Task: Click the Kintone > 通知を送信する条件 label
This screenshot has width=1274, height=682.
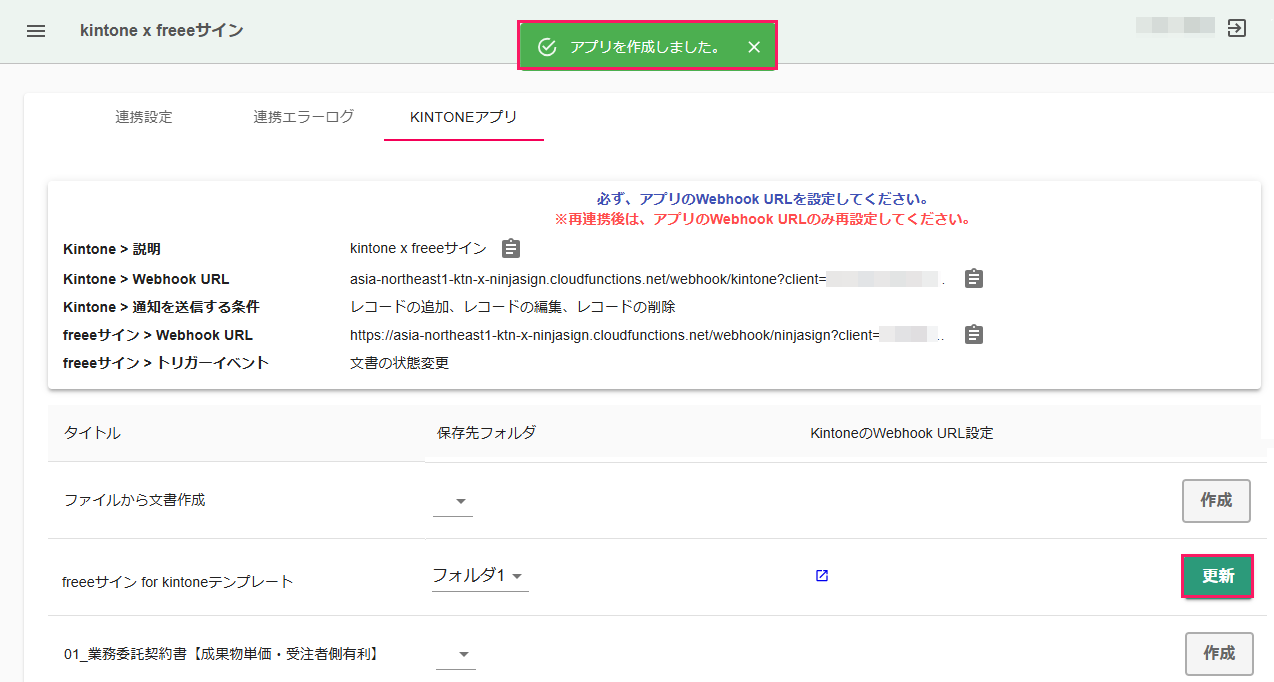Action: pos(161,307)
